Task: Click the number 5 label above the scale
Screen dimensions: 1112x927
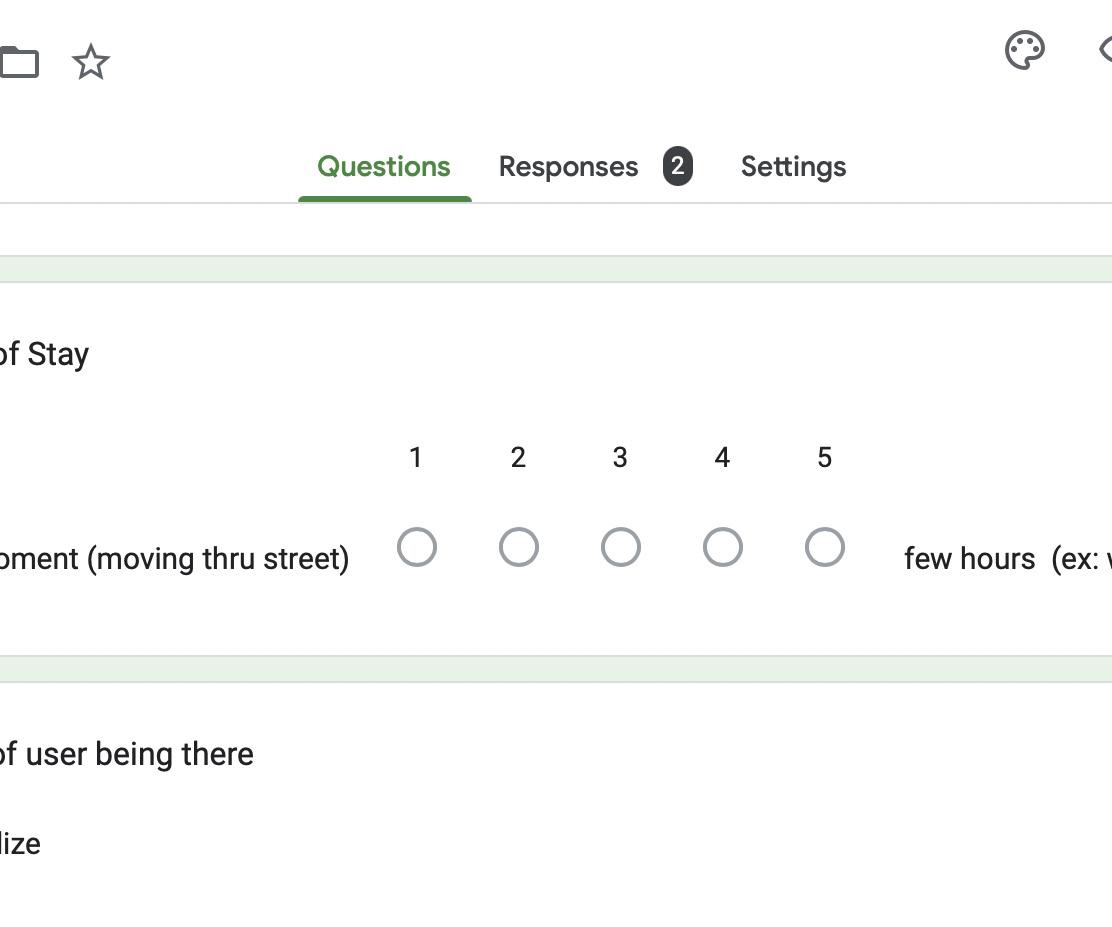Action: pyautogui.click(x=824, y=458)
